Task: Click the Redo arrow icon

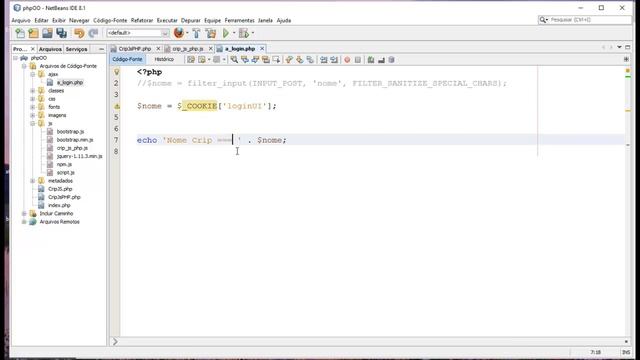Action: [x=93, y=33]
